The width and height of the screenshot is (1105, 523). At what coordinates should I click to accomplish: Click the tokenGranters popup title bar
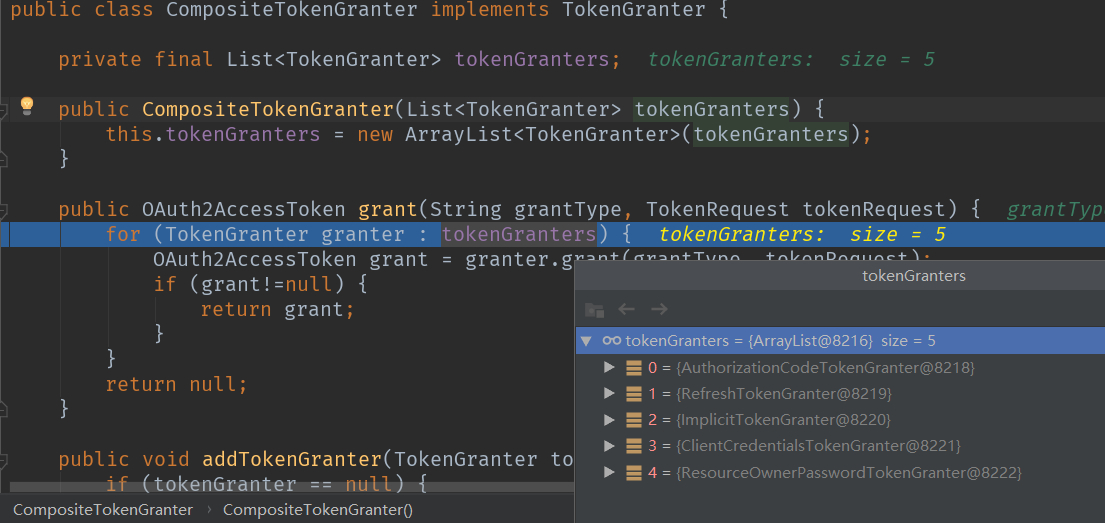840,276
